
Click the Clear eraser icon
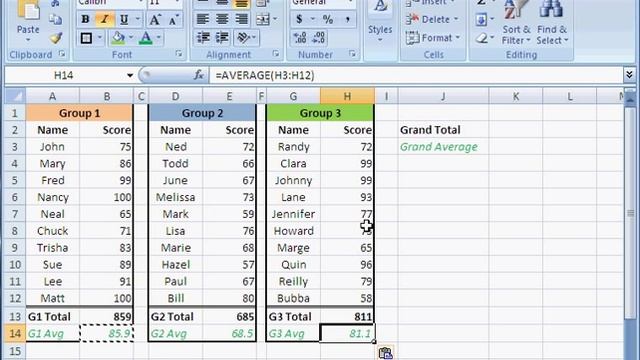[482, 38]
